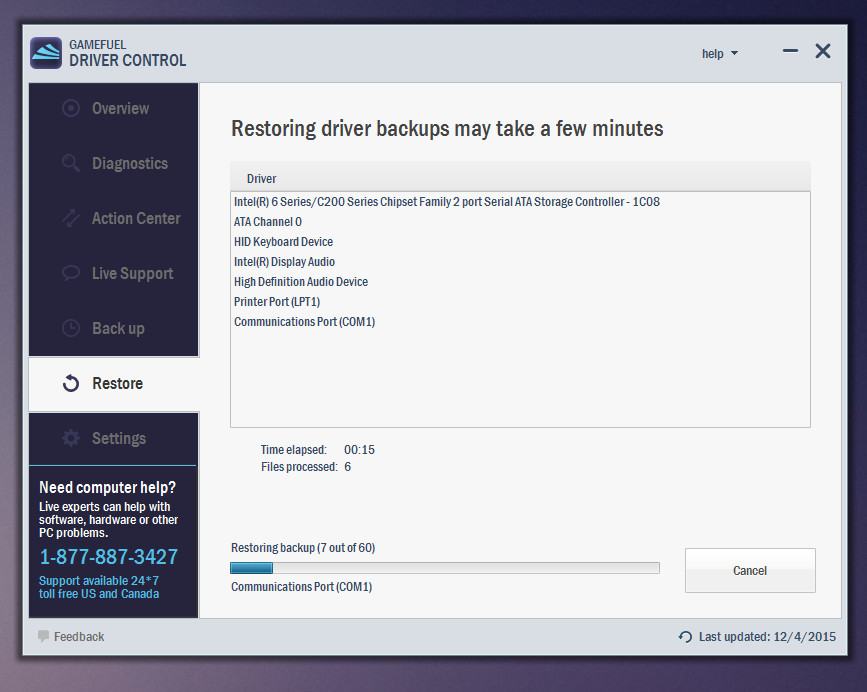Image resolution: width=867 pixels, height=692 pixels.
Task: Click the 1-877-887-3427 support phone number
Action: [x=108, y=557]
